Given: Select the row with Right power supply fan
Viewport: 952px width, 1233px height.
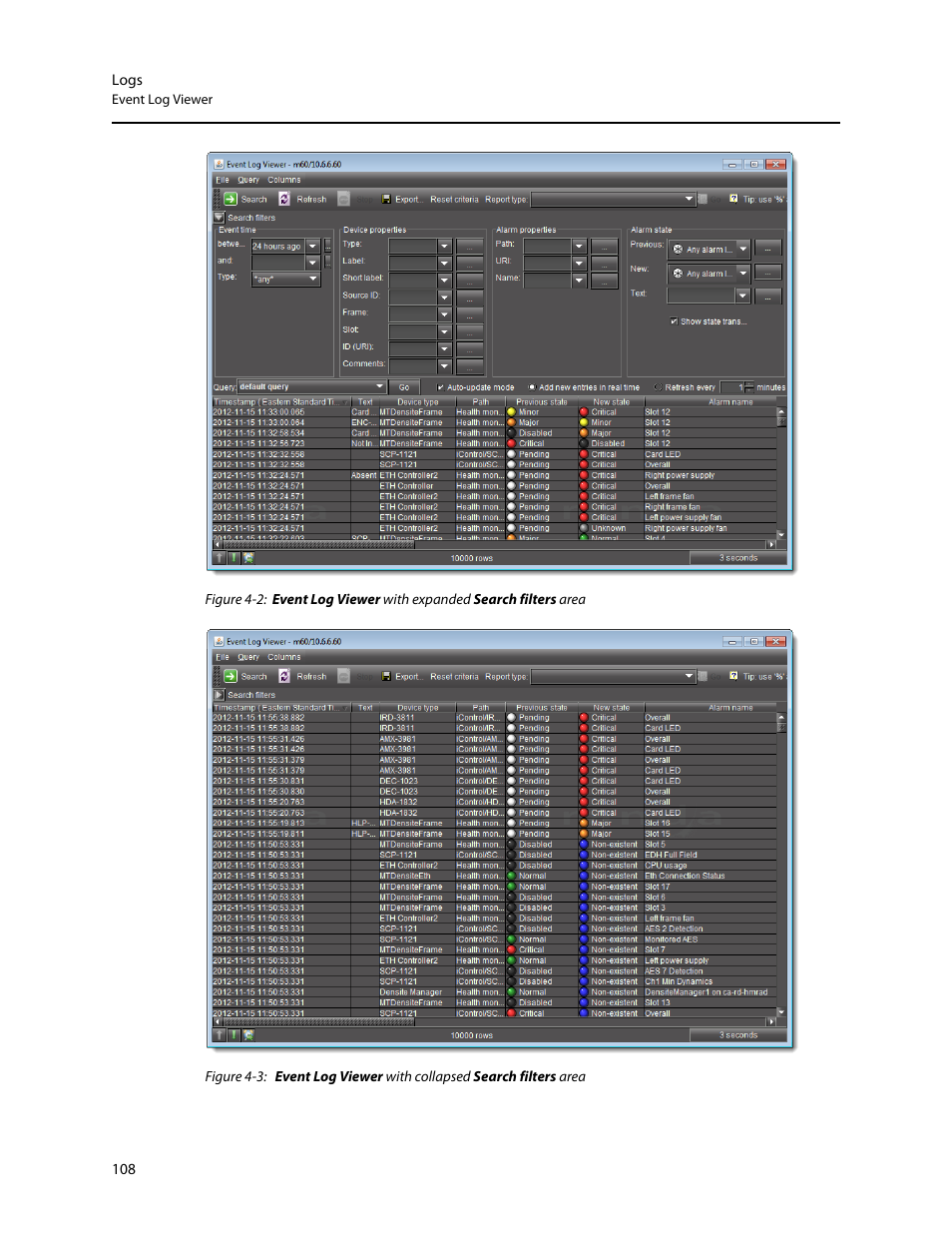Looking at the screenshot, I should pos(495,528).
